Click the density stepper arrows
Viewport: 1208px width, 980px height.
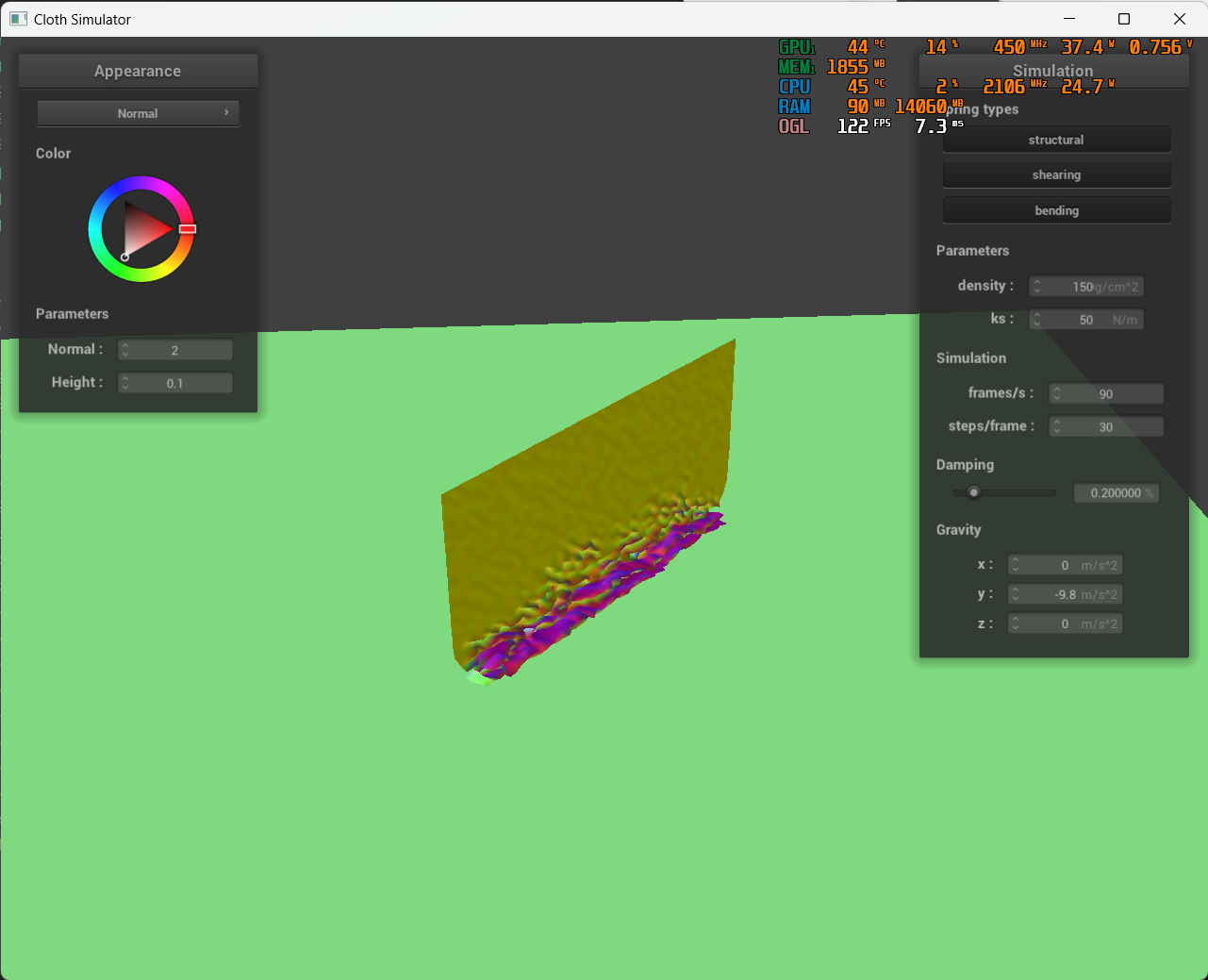pyautogui.click(x=1036, y=287)
